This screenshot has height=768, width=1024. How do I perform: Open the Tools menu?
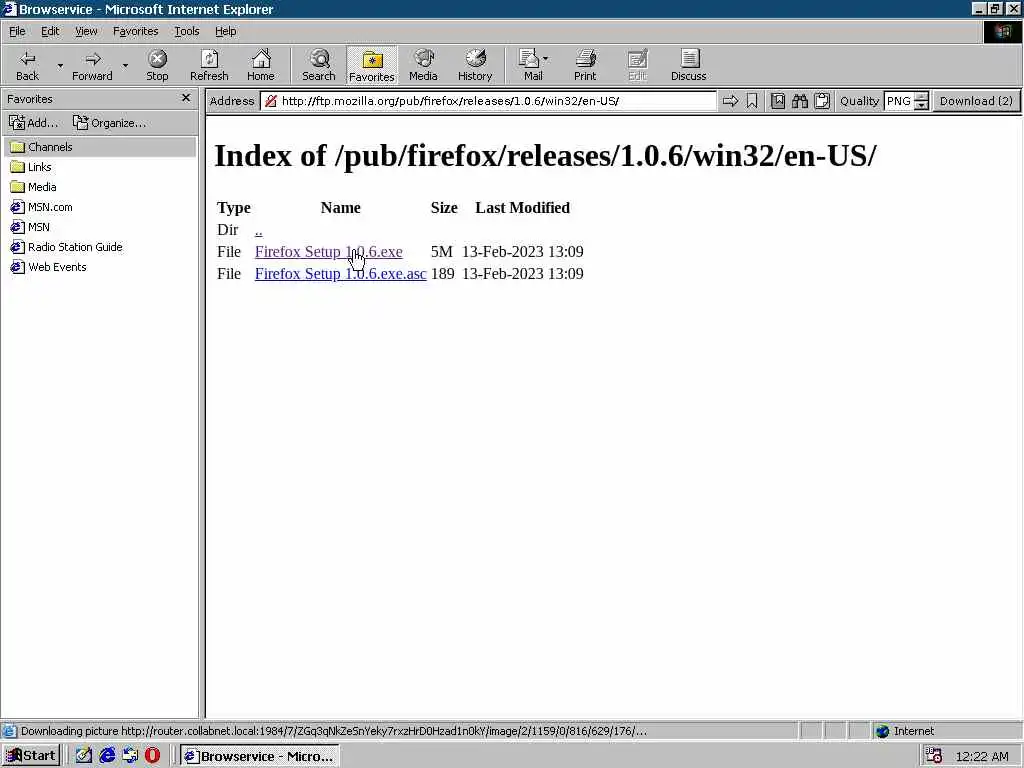pyautogui.click(x=186, y=31)
